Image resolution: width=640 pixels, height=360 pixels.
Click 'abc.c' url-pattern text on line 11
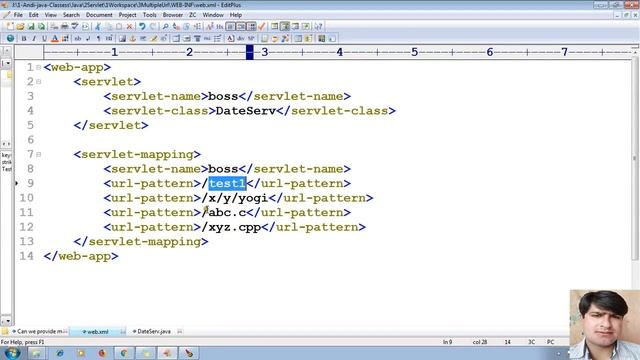[227, 212]
